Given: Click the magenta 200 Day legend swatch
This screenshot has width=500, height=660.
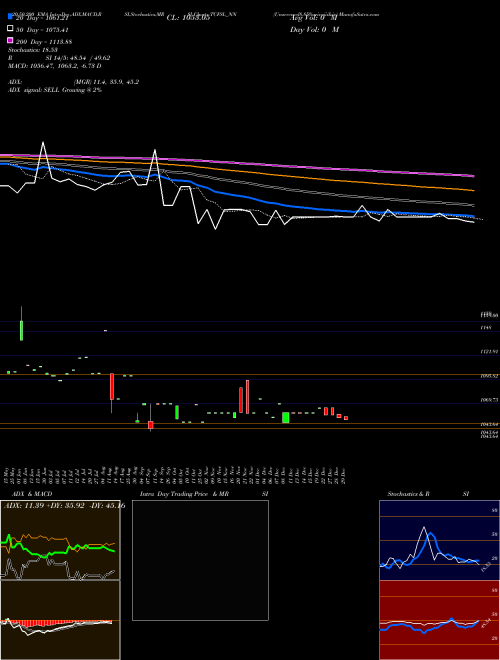Looking at the screenshot, I should coord(10,40).
